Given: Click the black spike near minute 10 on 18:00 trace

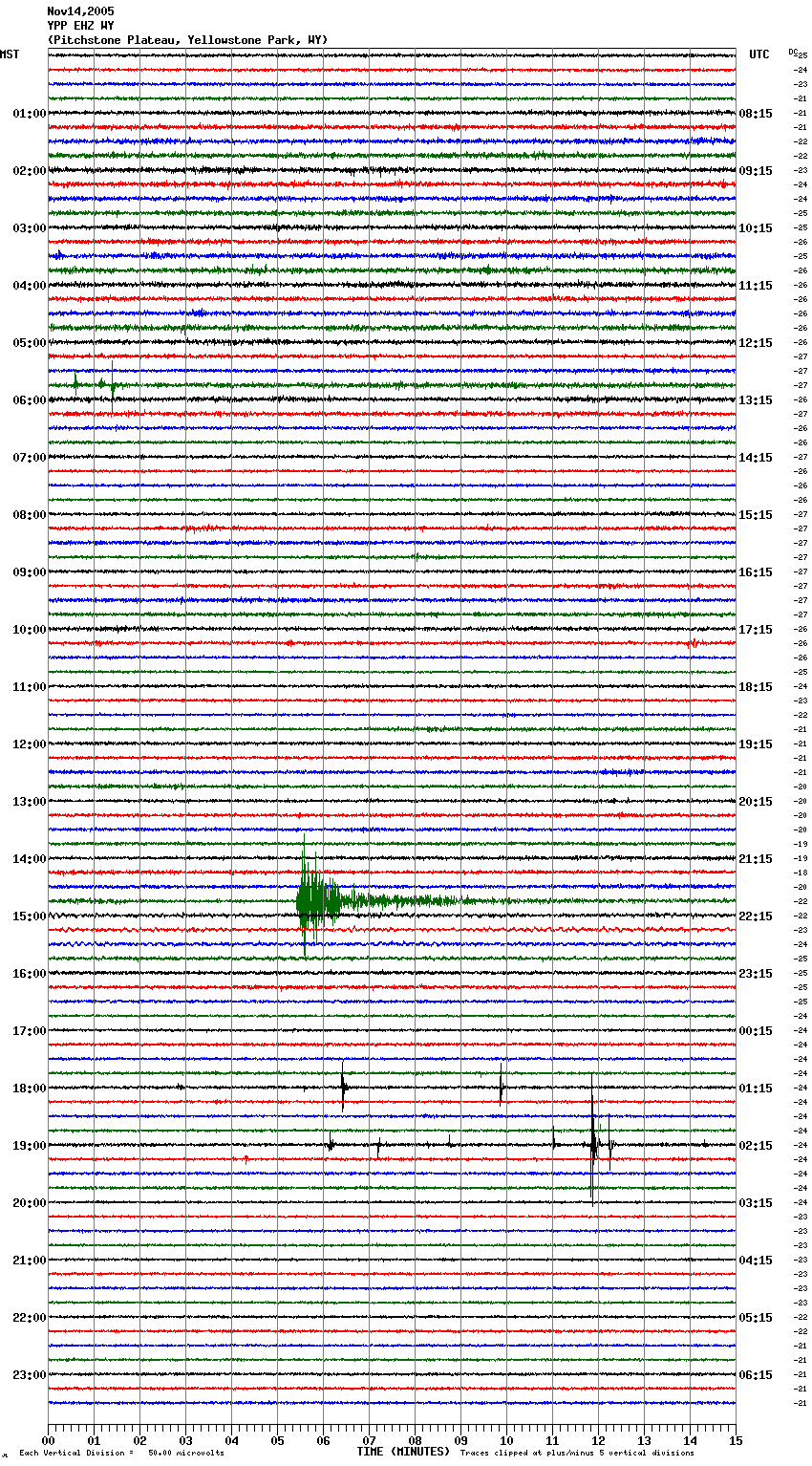Looking at the screenshot, I should [x=501, y=1086].
